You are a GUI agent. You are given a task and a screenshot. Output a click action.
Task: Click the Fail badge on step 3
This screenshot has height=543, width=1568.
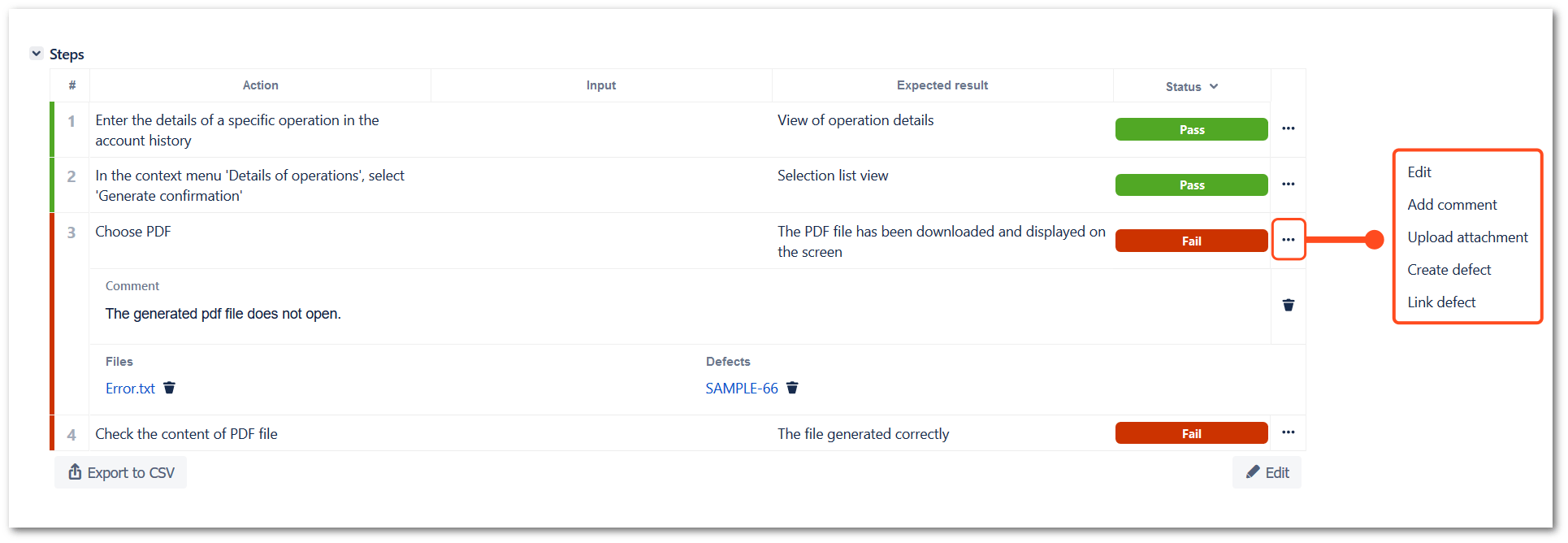coord(1191,241)
